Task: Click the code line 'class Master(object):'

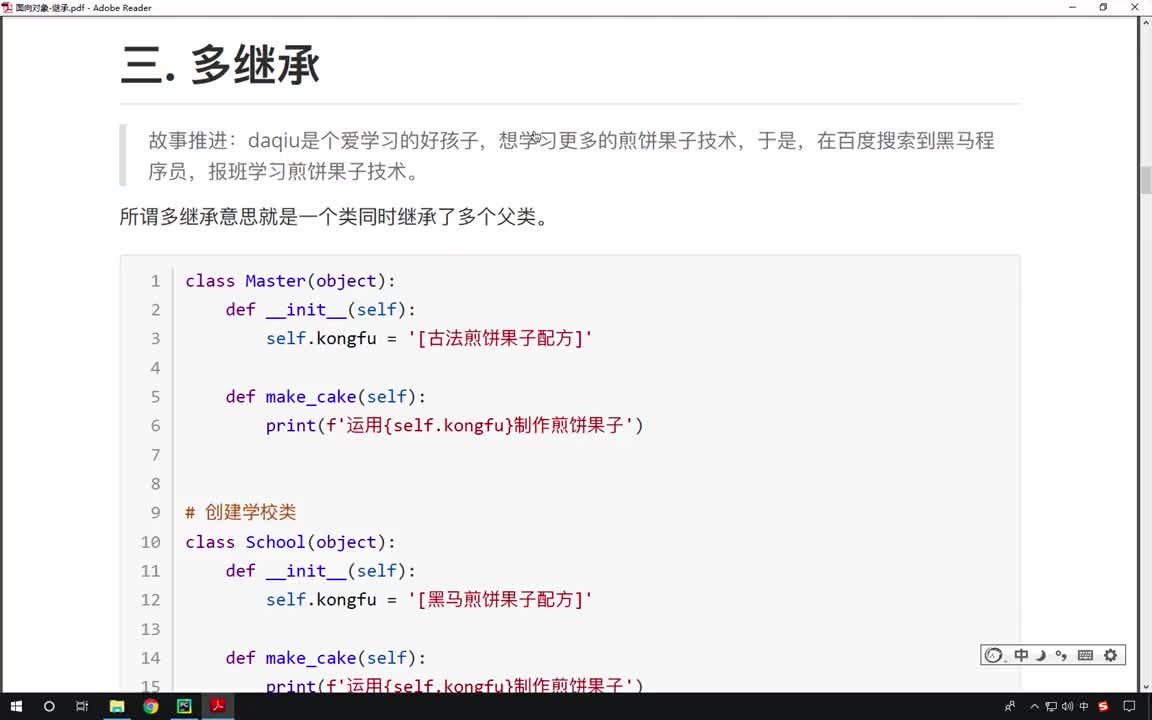Action: click(290, 281)
